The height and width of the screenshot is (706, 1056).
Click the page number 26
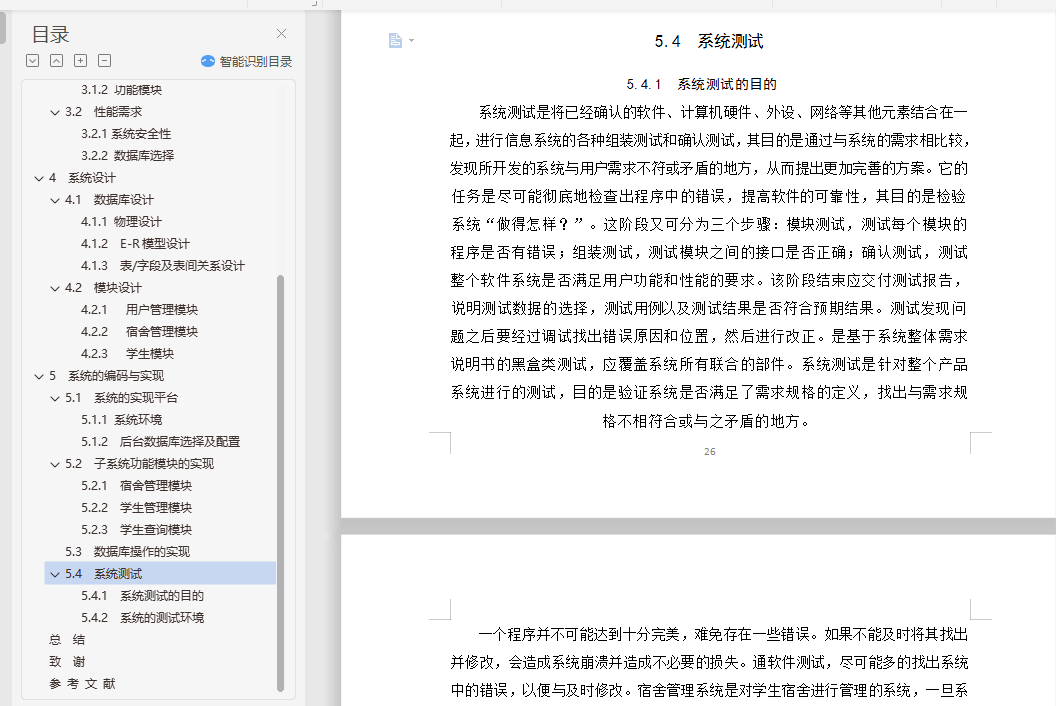tap(710, 451)
